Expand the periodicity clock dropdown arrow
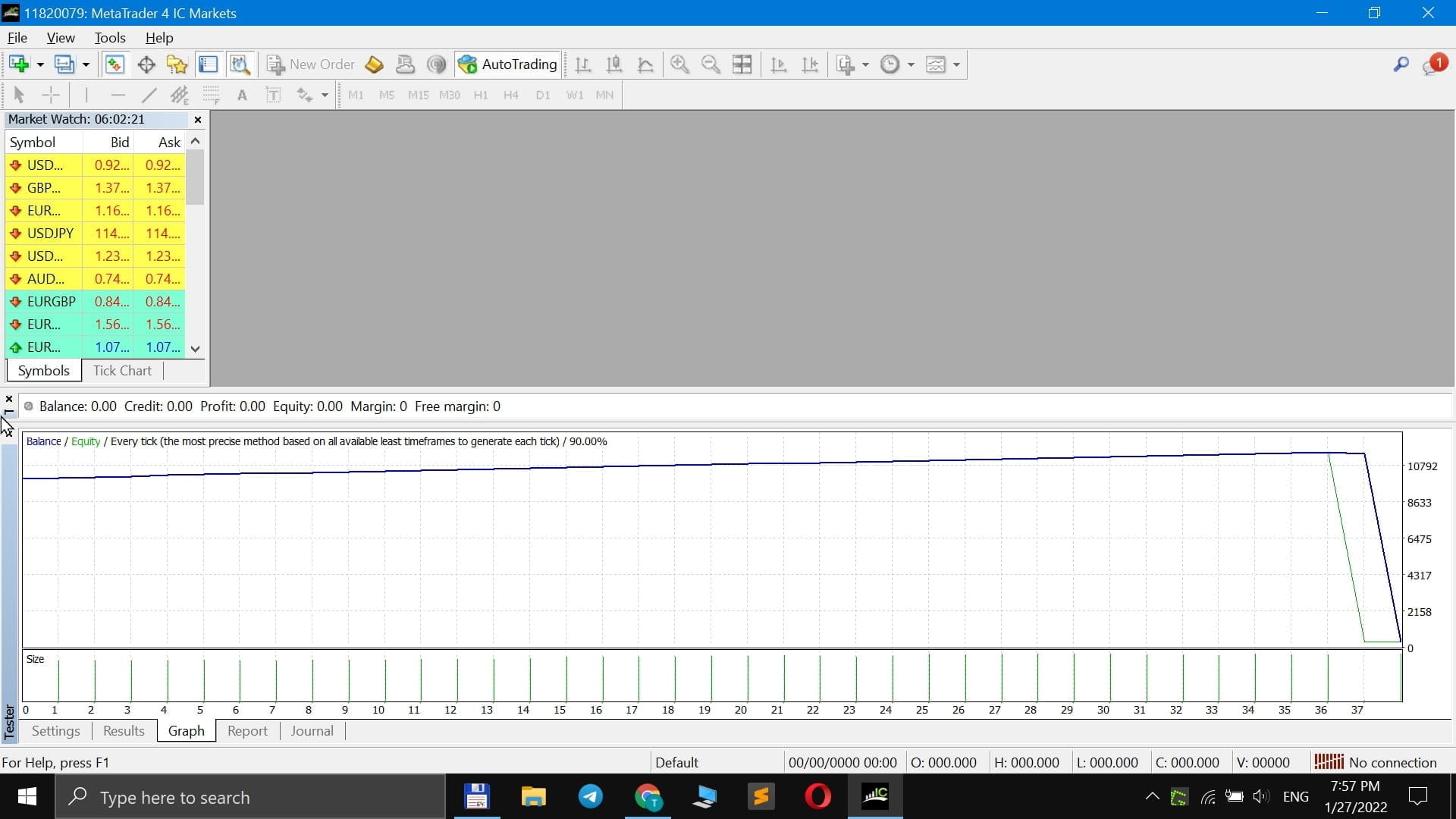 tap(911, 64)
